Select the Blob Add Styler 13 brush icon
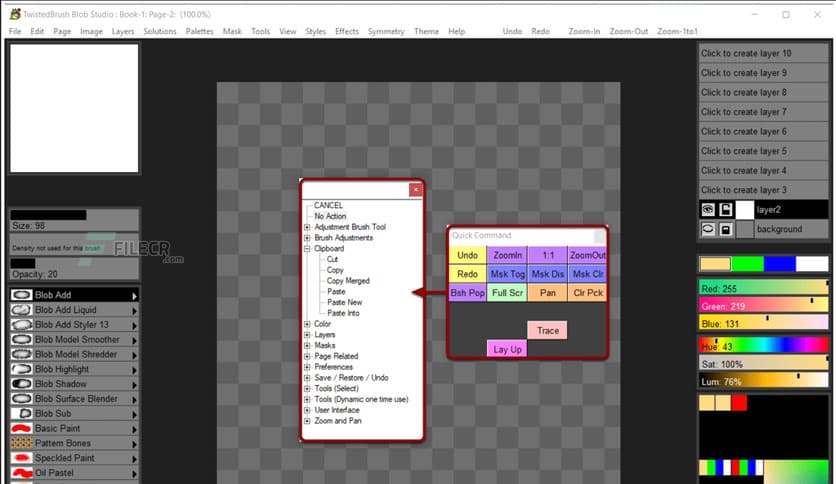 coord(21,325)
